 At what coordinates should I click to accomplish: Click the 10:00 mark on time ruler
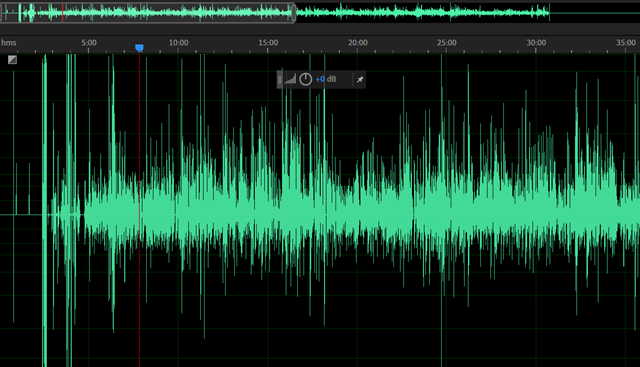coord(178,42)
